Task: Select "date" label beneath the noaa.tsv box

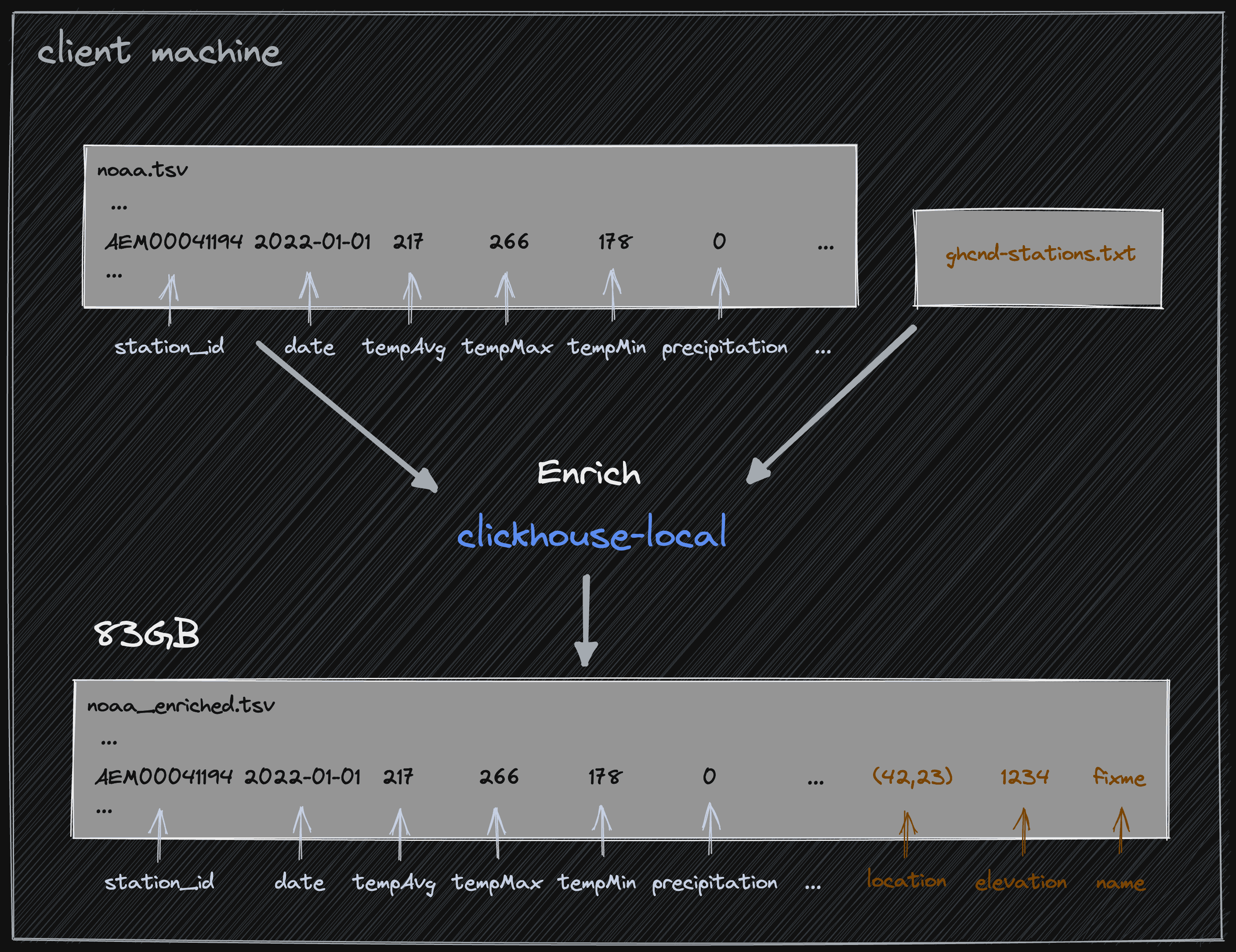Action: 310,346
